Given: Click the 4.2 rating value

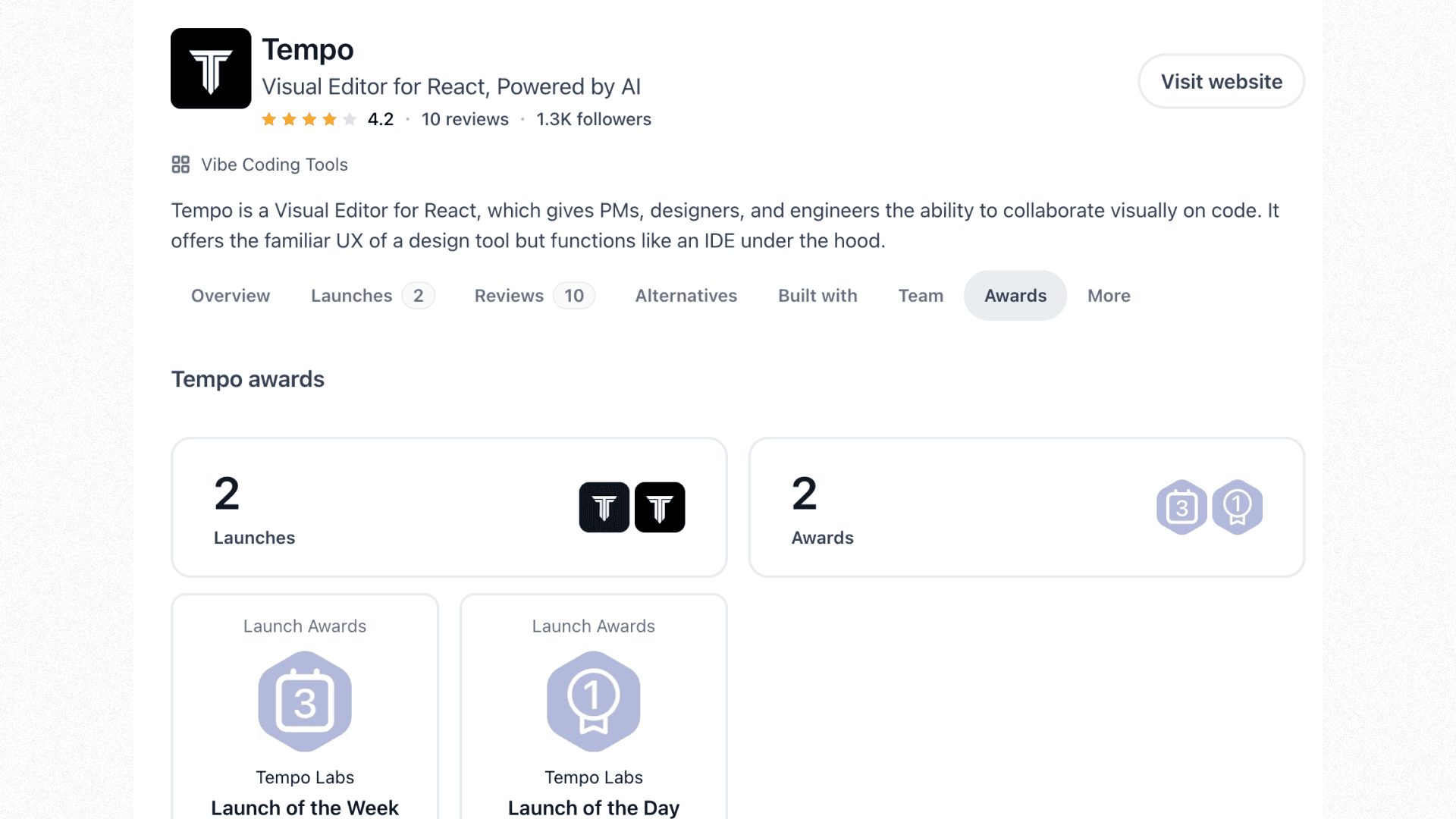Looking at the screenshot, I should (381, 119).
